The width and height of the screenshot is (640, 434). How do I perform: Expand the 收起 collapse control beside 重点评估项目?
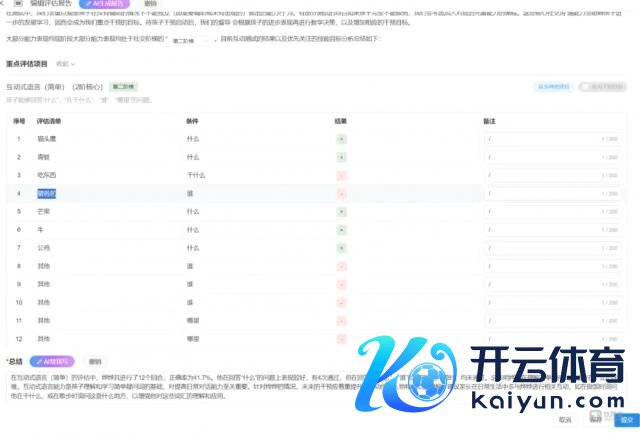[x=65, y=63]
